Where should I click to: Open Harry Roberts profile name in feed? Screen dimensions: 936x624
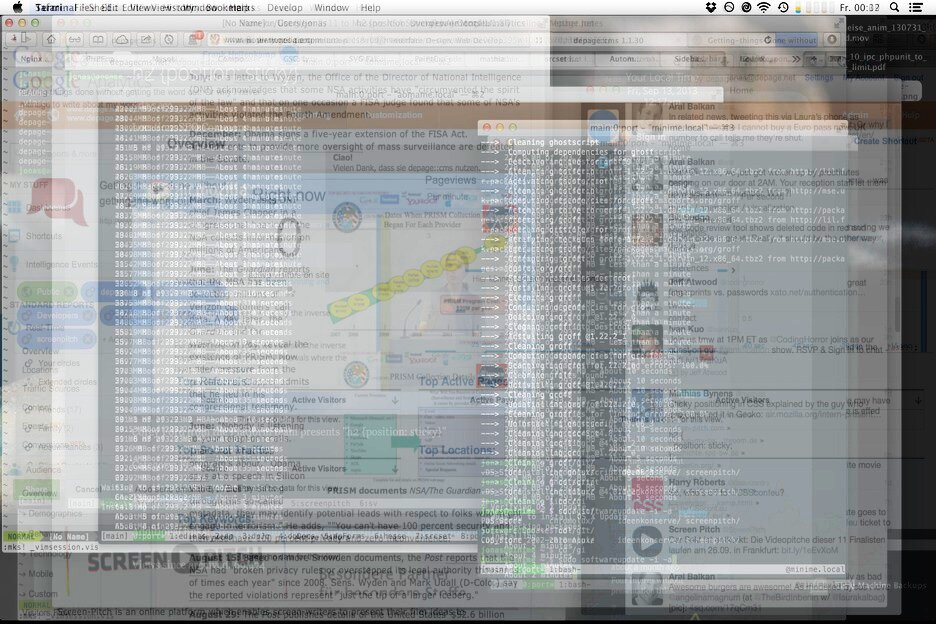click(697, 482)
